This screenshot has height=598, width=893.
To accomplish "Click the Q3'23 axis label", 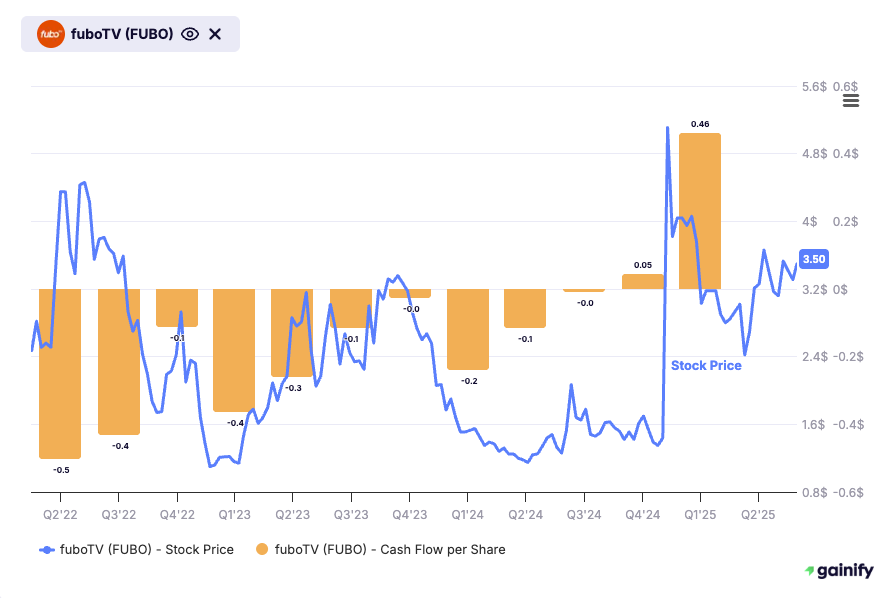I will (x=351, y=515).
